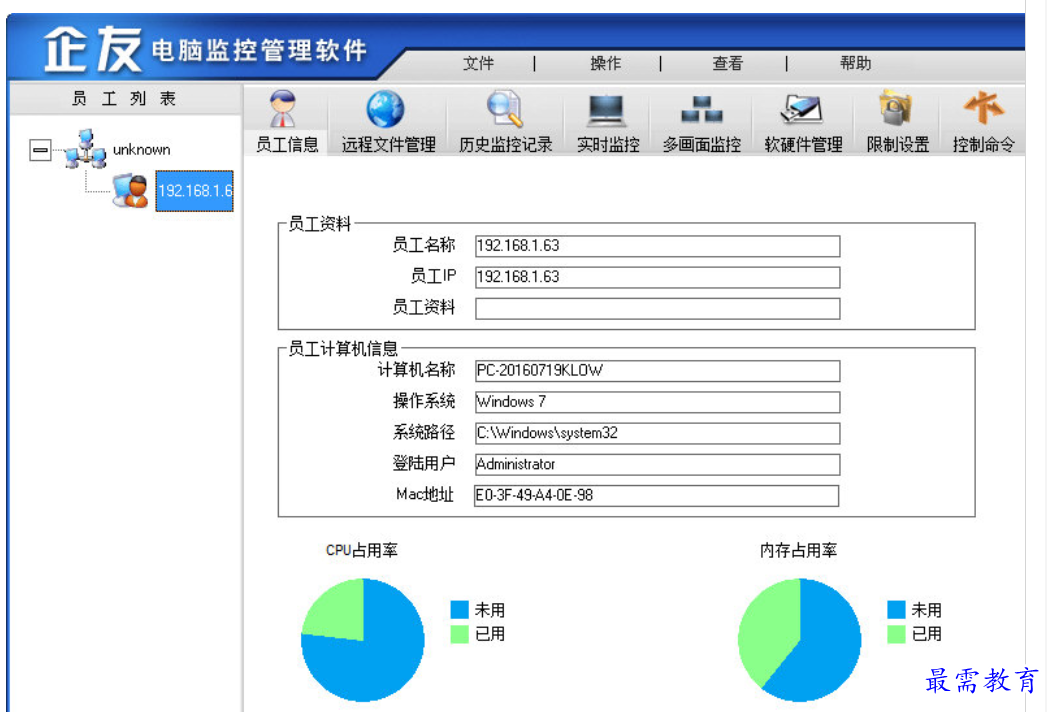Click the CPU占用率 pie chart
The height and width of the screenshot is (712, 1047).
363,640
